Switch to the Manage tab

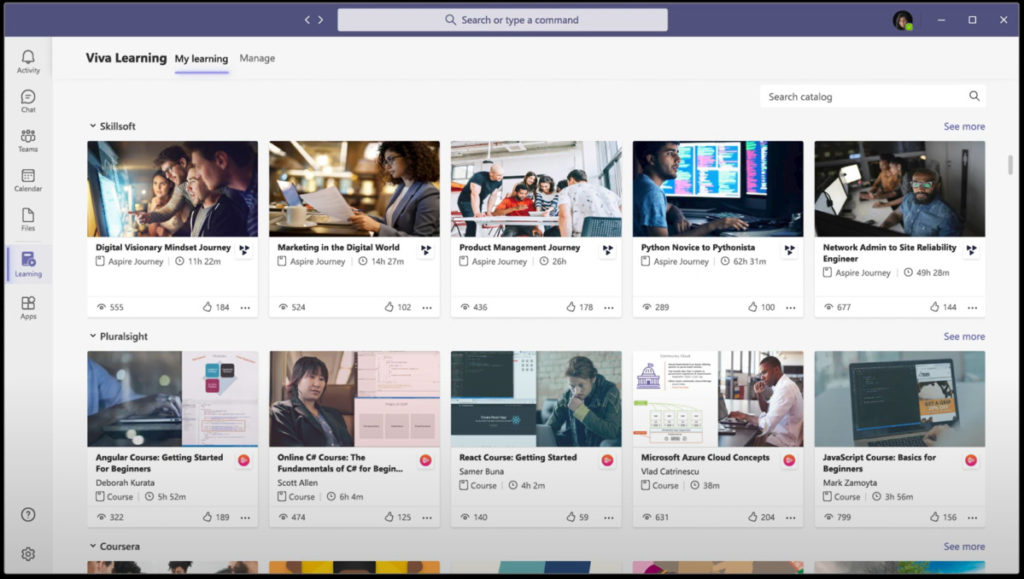(257, 58)
